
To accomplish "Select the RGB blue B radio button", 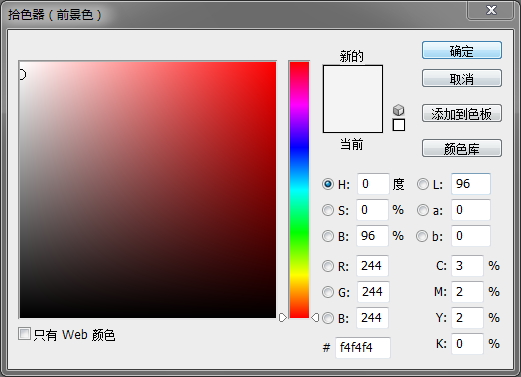I will [328, 318].
